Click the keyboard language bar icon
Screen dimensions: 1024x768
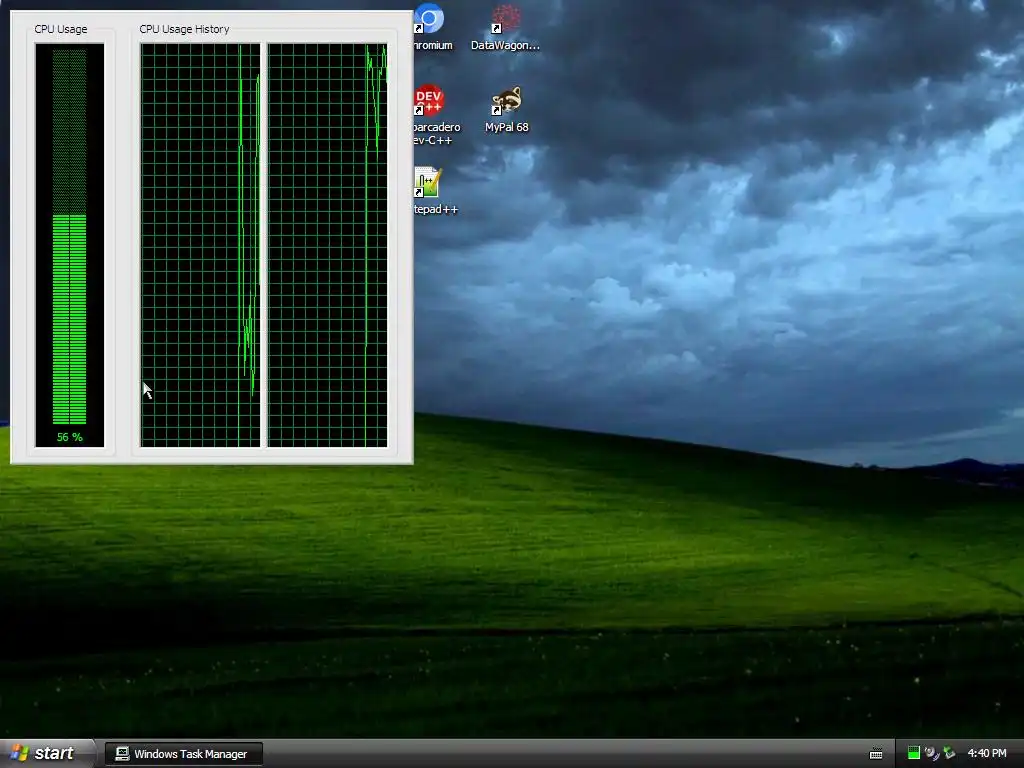click(876, 754)
